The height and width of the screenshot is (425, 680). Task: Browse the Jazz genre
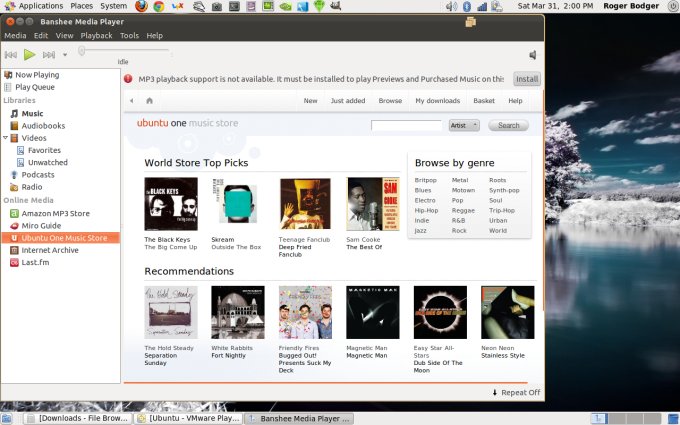[x=420, y=231]
